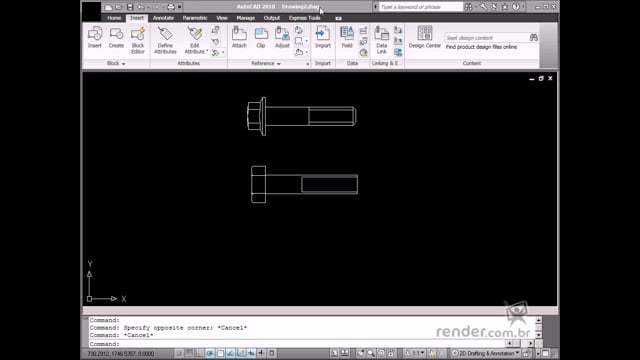640x360 pixels.
Task: Click the Adjust reference tool
Action: (x=282, y=38)
